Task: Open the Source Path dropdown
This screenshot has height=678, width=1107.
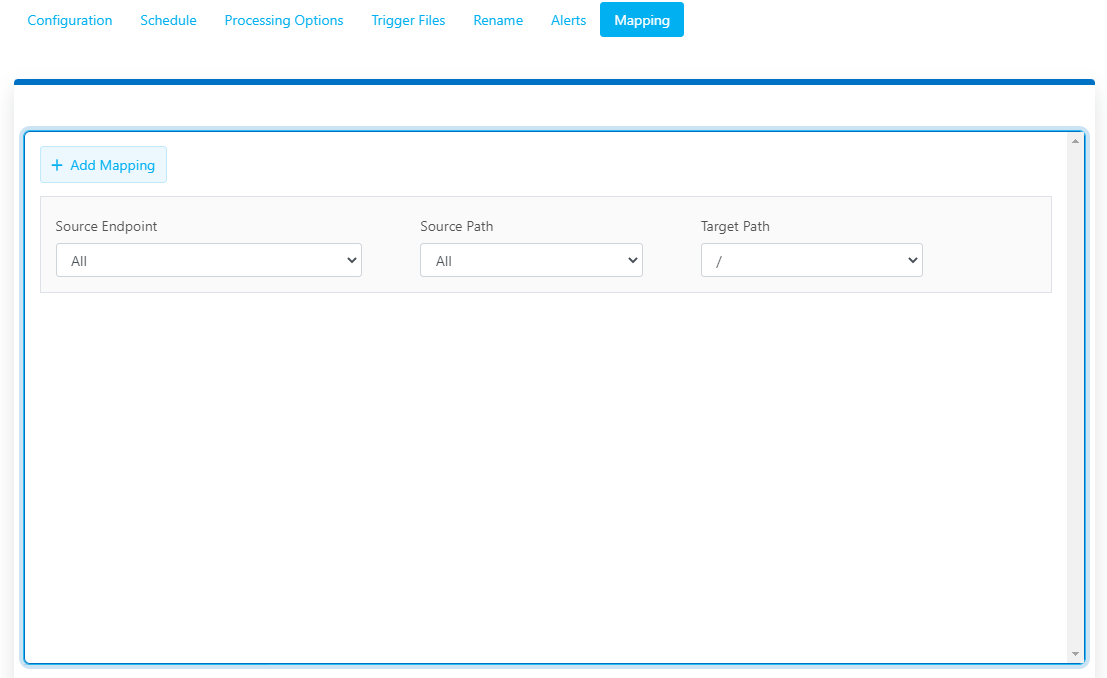Action: pos(531,260)
